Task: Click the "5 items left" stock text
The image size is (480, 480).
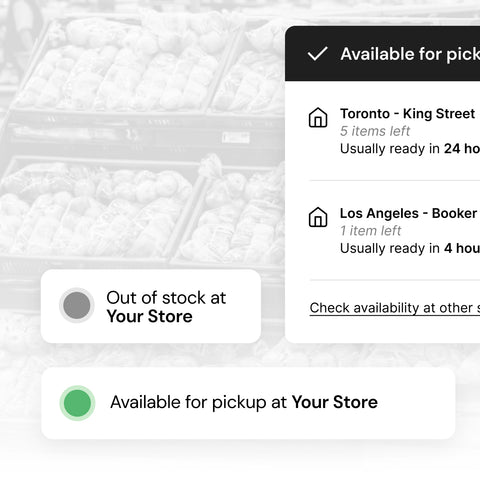Action: (x=375, y=131)
